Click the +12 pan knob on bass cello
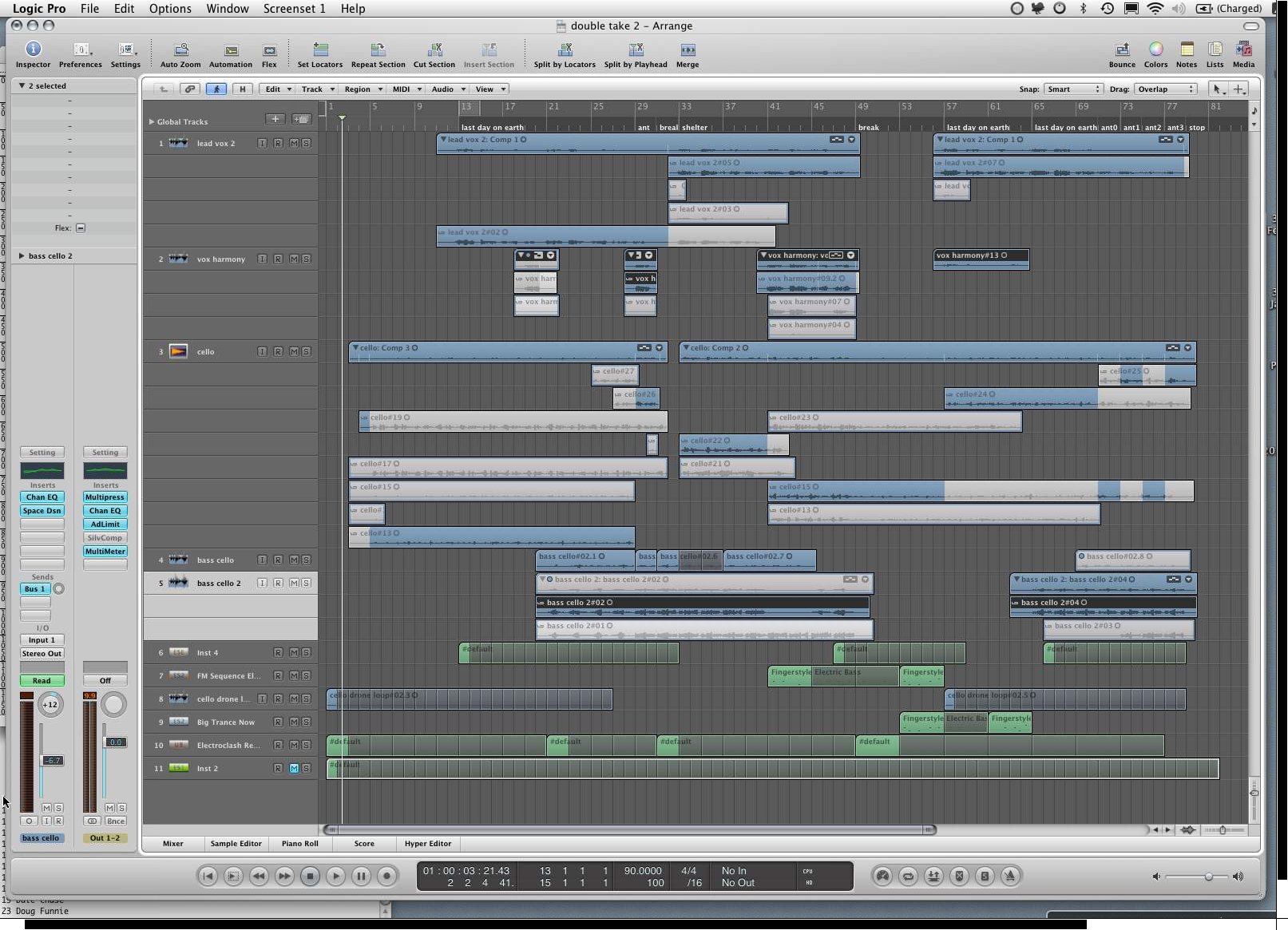This screenshot has height=930, width=1288. [x=50, y=704]
